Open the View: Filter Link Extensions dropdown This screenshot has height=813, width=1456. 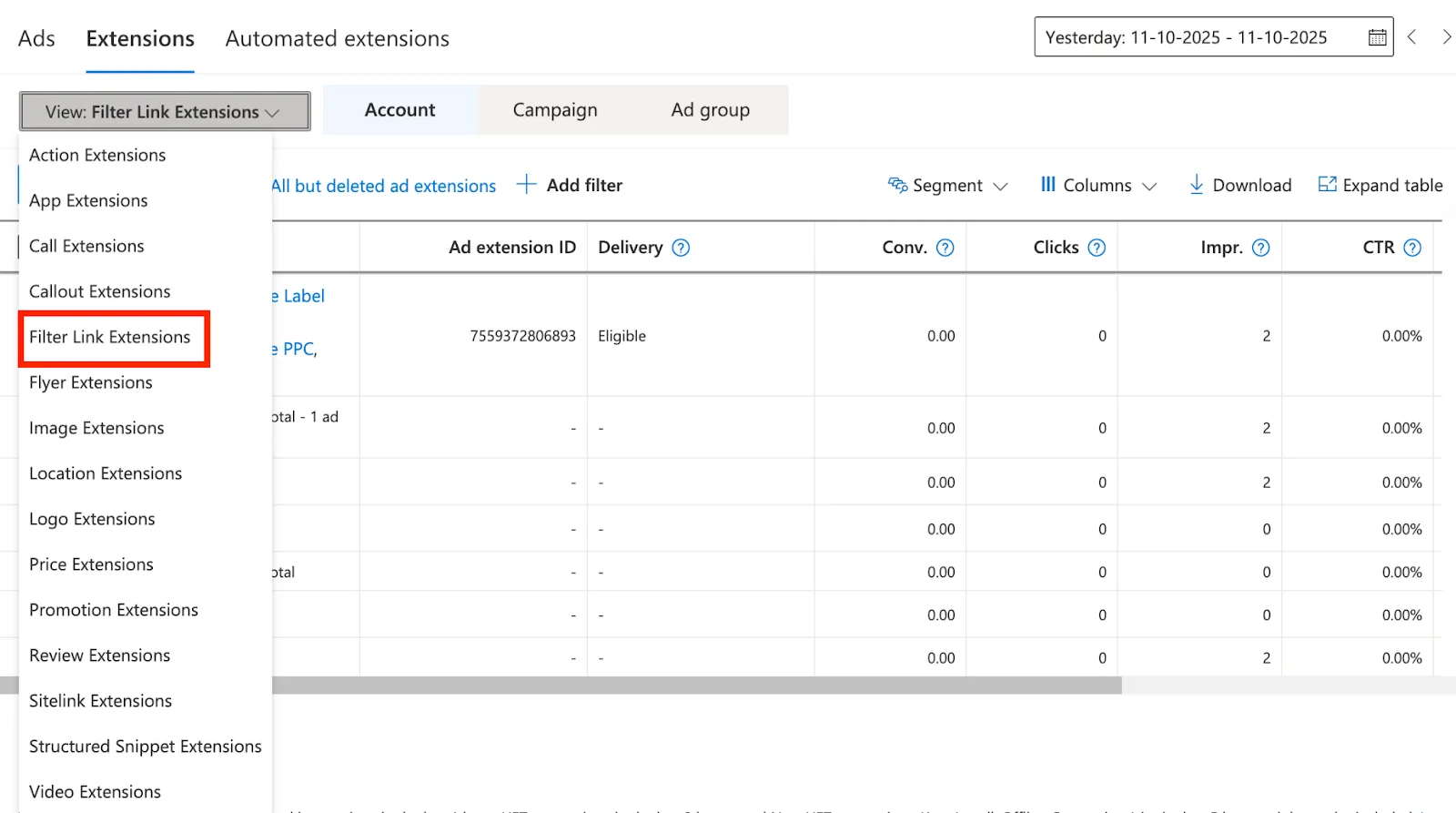[165, 111]
